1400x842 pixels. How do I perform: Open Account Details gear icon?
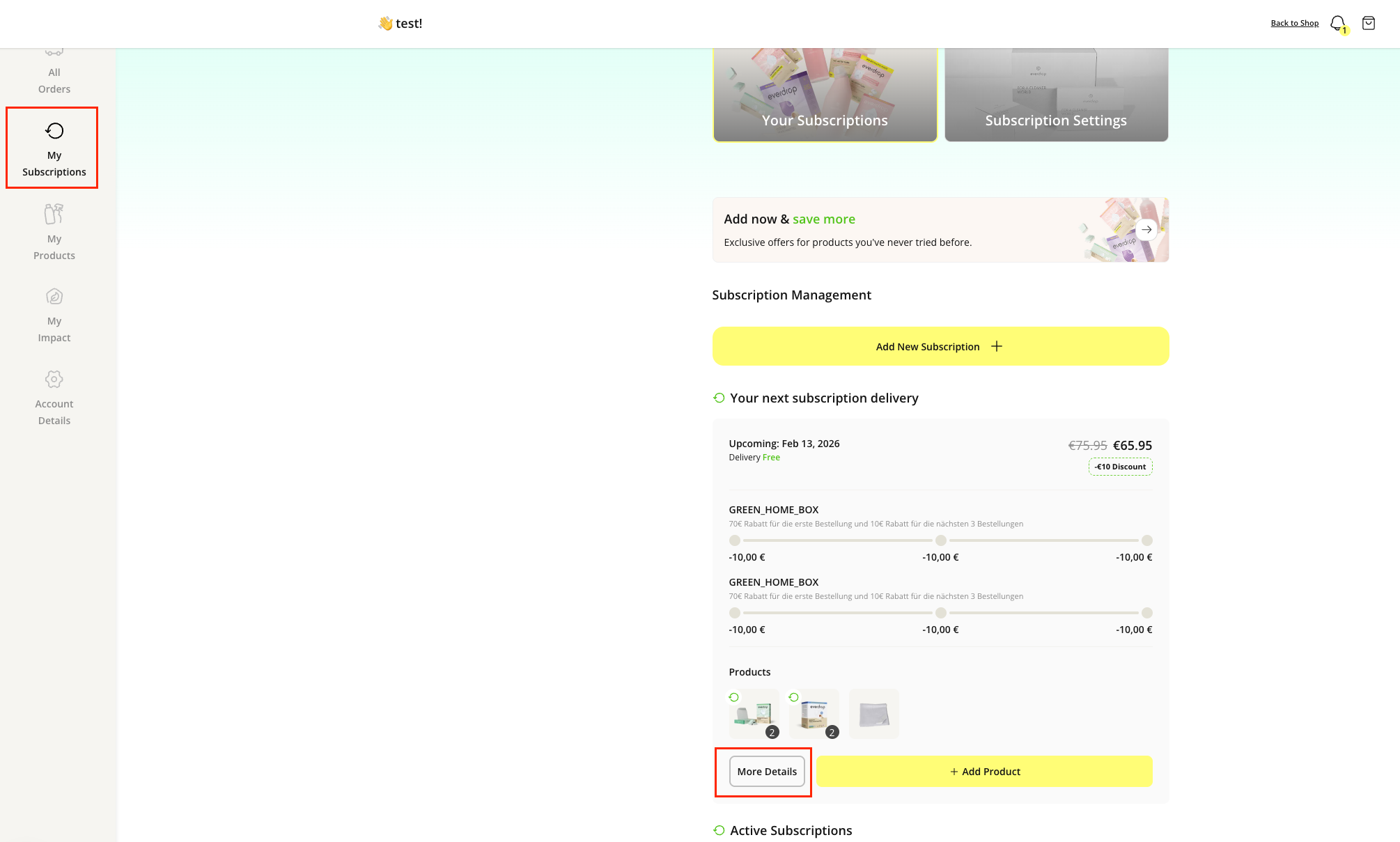(x=54, y=380)
